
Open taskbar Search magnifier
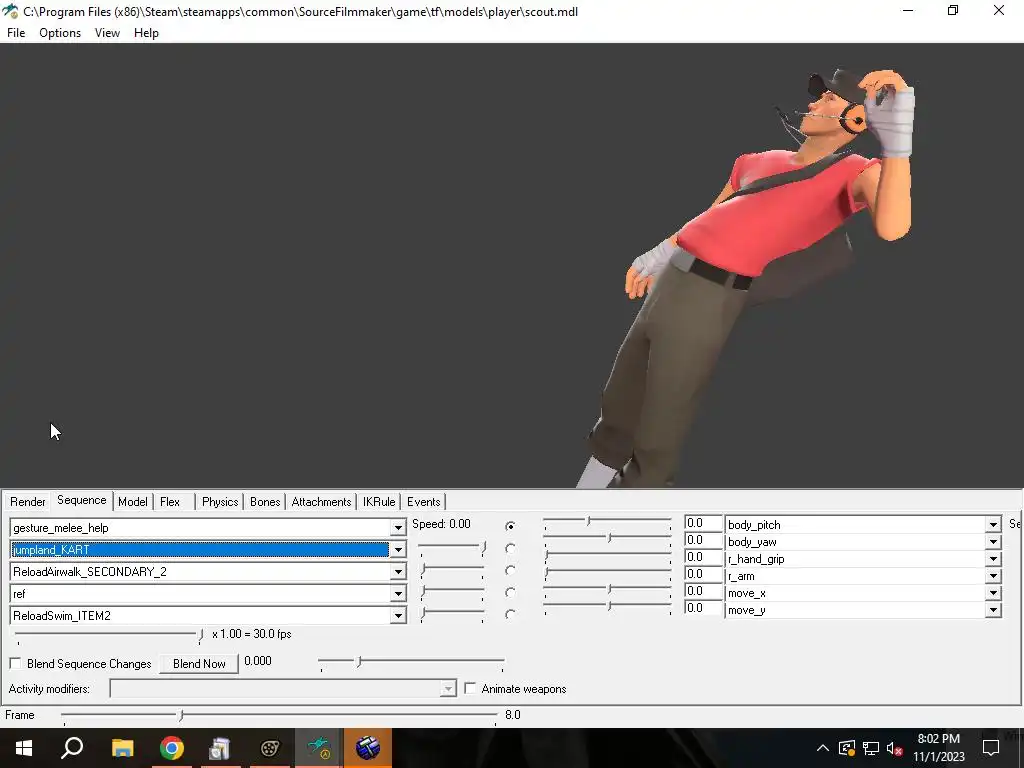coord(72,748)
